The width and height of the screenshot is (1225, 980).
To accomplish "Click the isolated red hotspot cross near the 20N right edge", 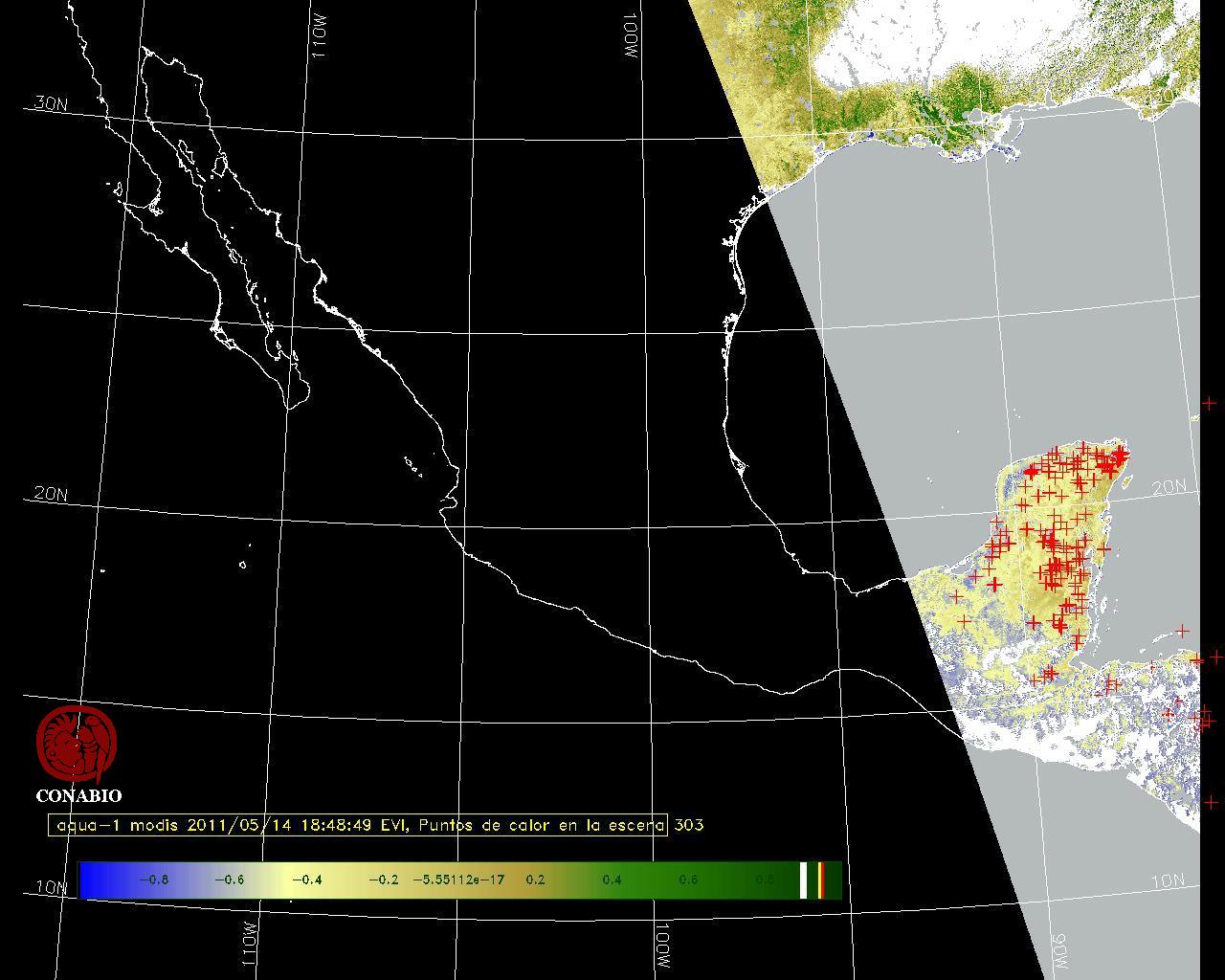I will click(x=1210, y=403).
